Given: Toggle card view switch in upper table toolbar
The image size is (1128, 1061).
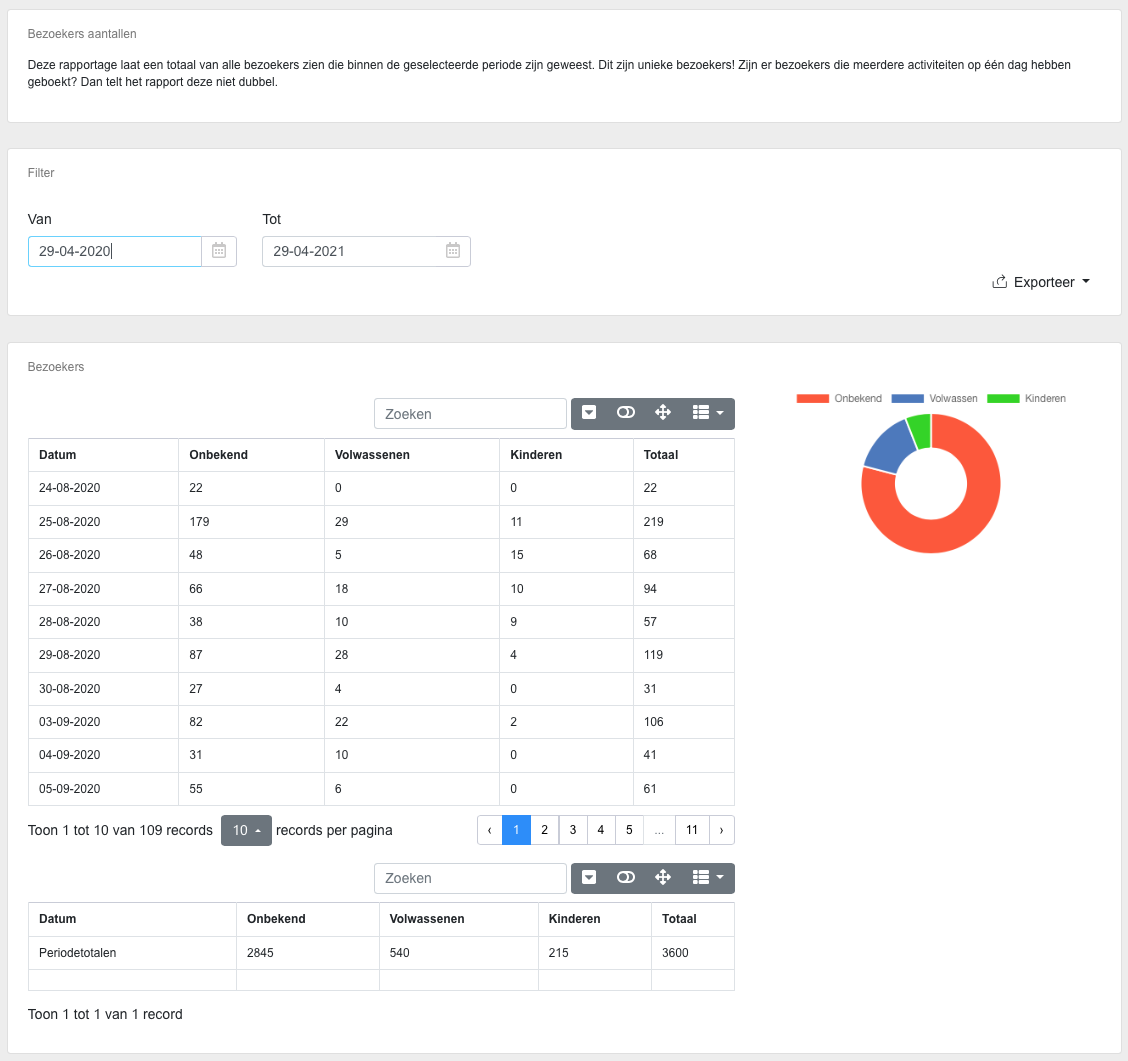Looking at the screenshot, I should pyautogui.click(x=626, y=413).
